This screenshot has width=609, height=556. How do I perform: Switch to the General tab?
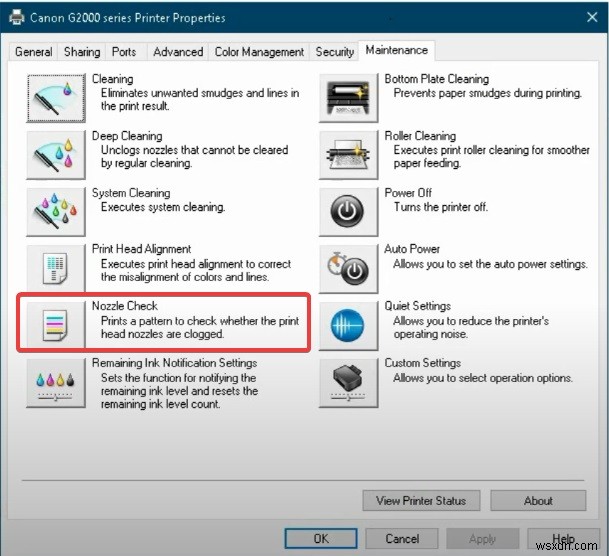[x=33, y=52]
